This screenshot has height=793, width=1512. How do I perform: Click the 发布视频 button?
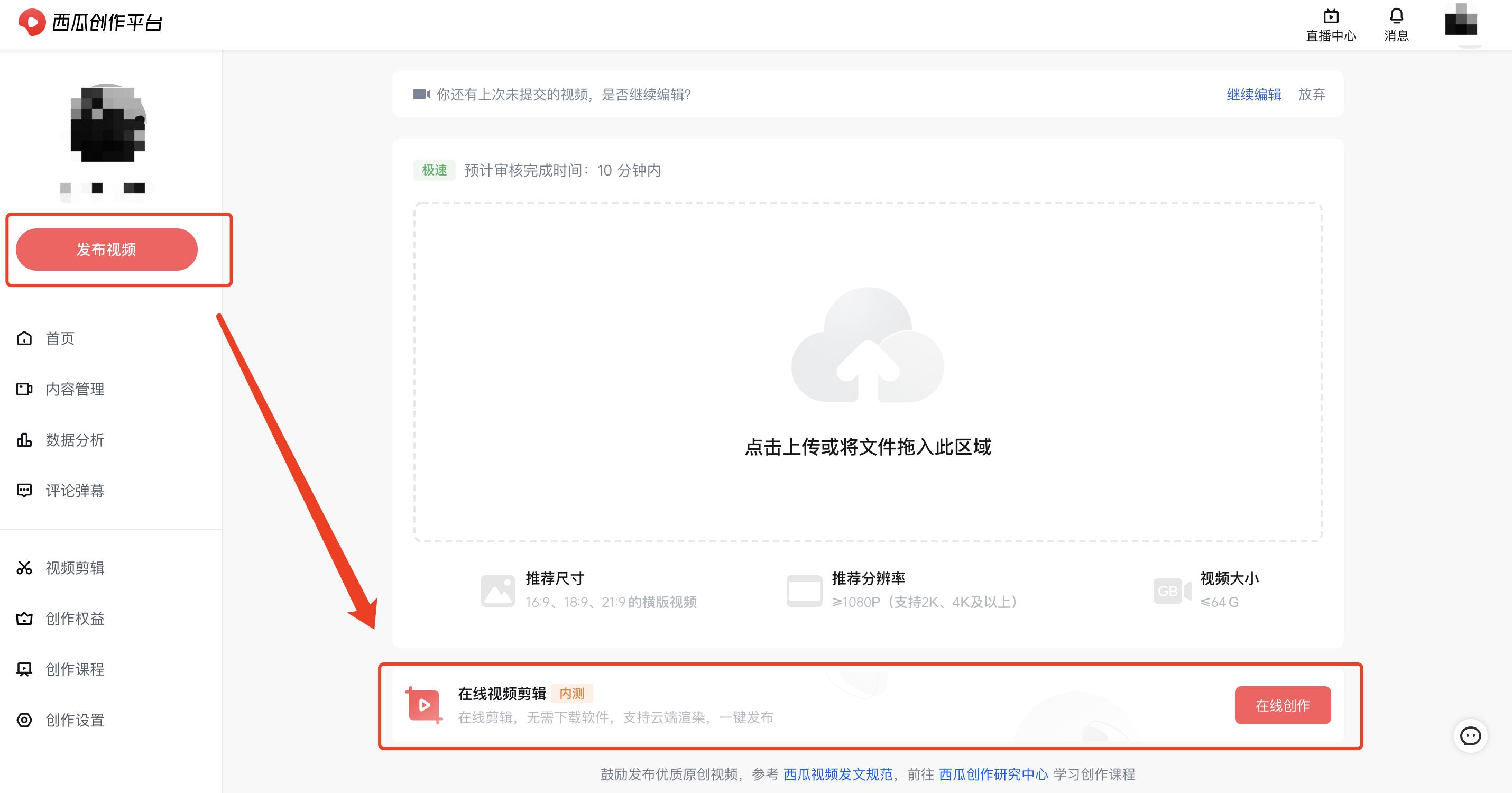(106, 250)
